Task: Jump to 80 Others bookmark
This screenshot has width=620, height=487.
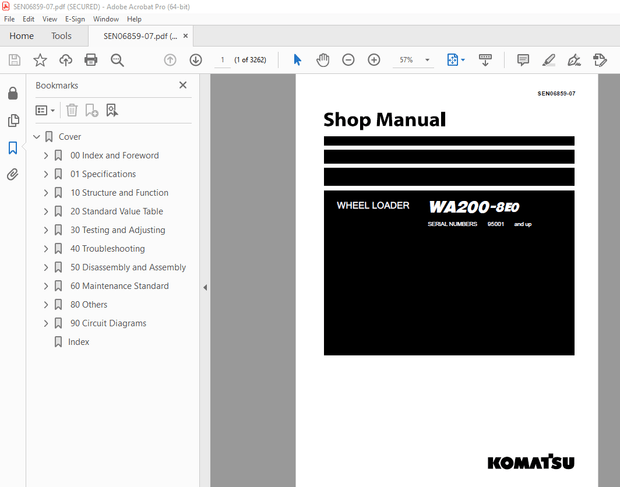Action: [x=89, y=305]
